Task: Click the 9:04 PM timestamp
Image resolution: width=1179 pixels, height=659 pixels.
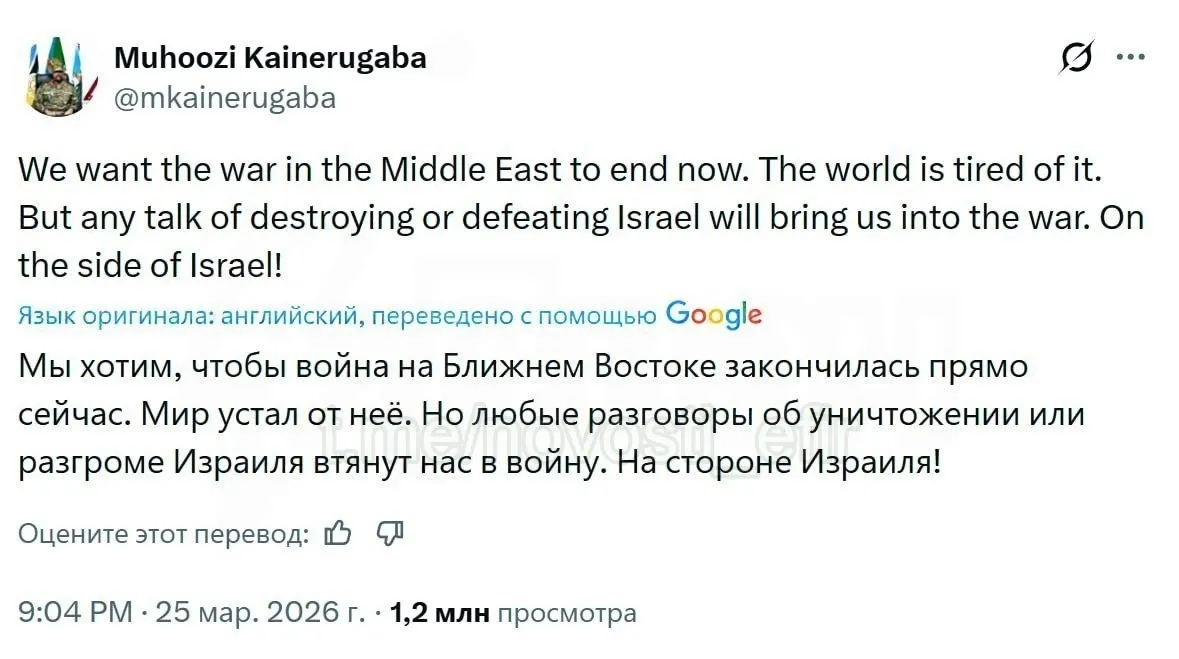Action: pyautogui.click(x=75, y=612)
